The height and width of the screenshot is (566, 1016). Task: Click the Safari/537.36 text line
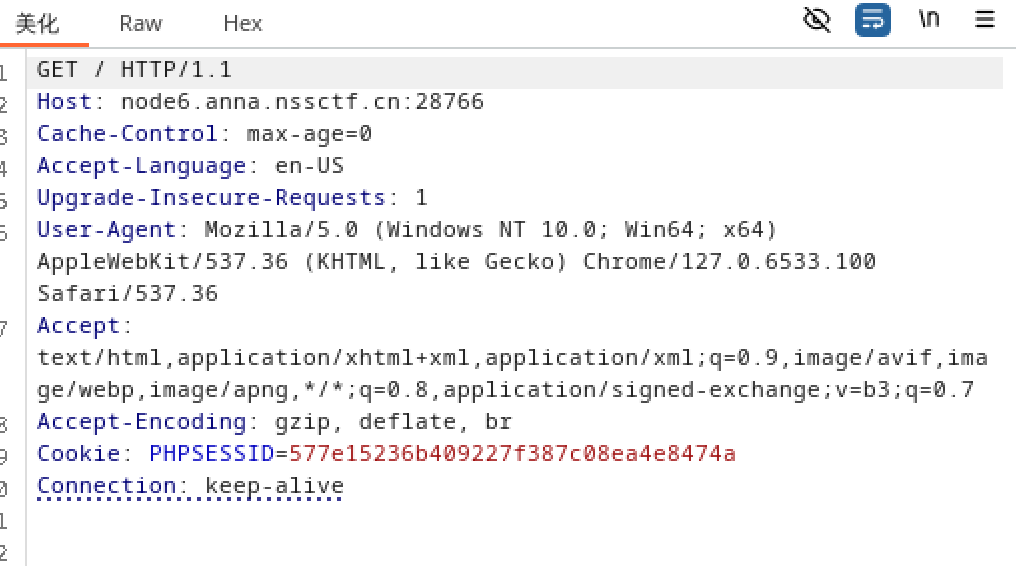coord(127,294)
